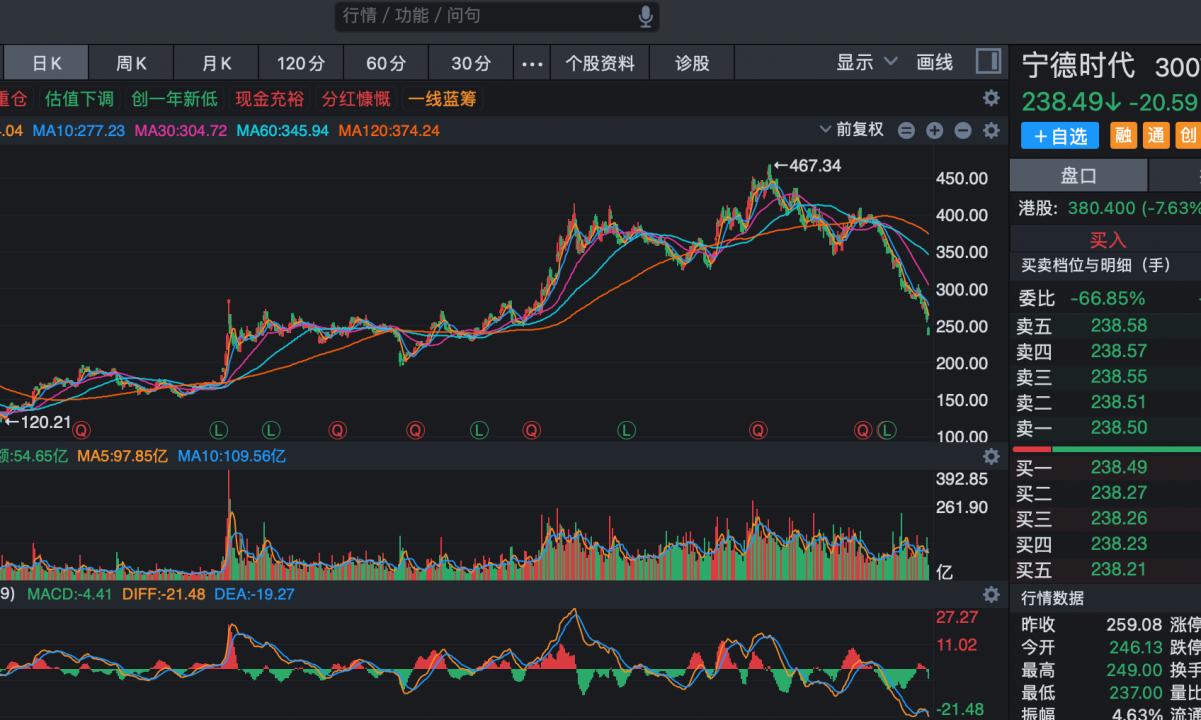Click the 买入 buy button

(1107, 239)
